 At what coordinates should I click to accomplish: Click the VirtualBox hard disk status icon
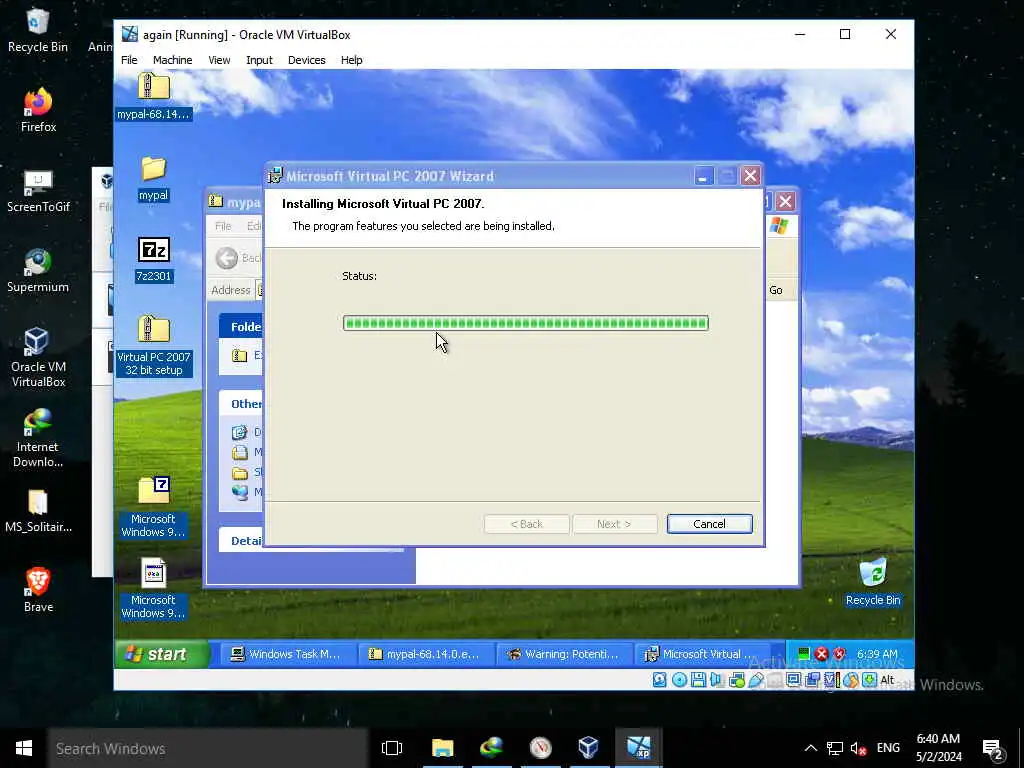click(660, 680)
